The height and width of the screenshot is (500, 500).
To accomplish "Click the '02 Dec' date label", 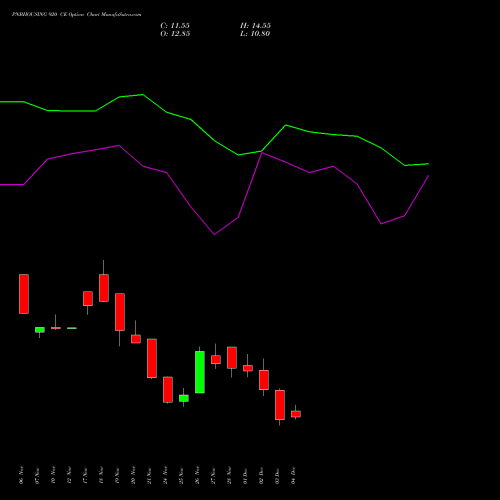I will [x=262, y=475].
